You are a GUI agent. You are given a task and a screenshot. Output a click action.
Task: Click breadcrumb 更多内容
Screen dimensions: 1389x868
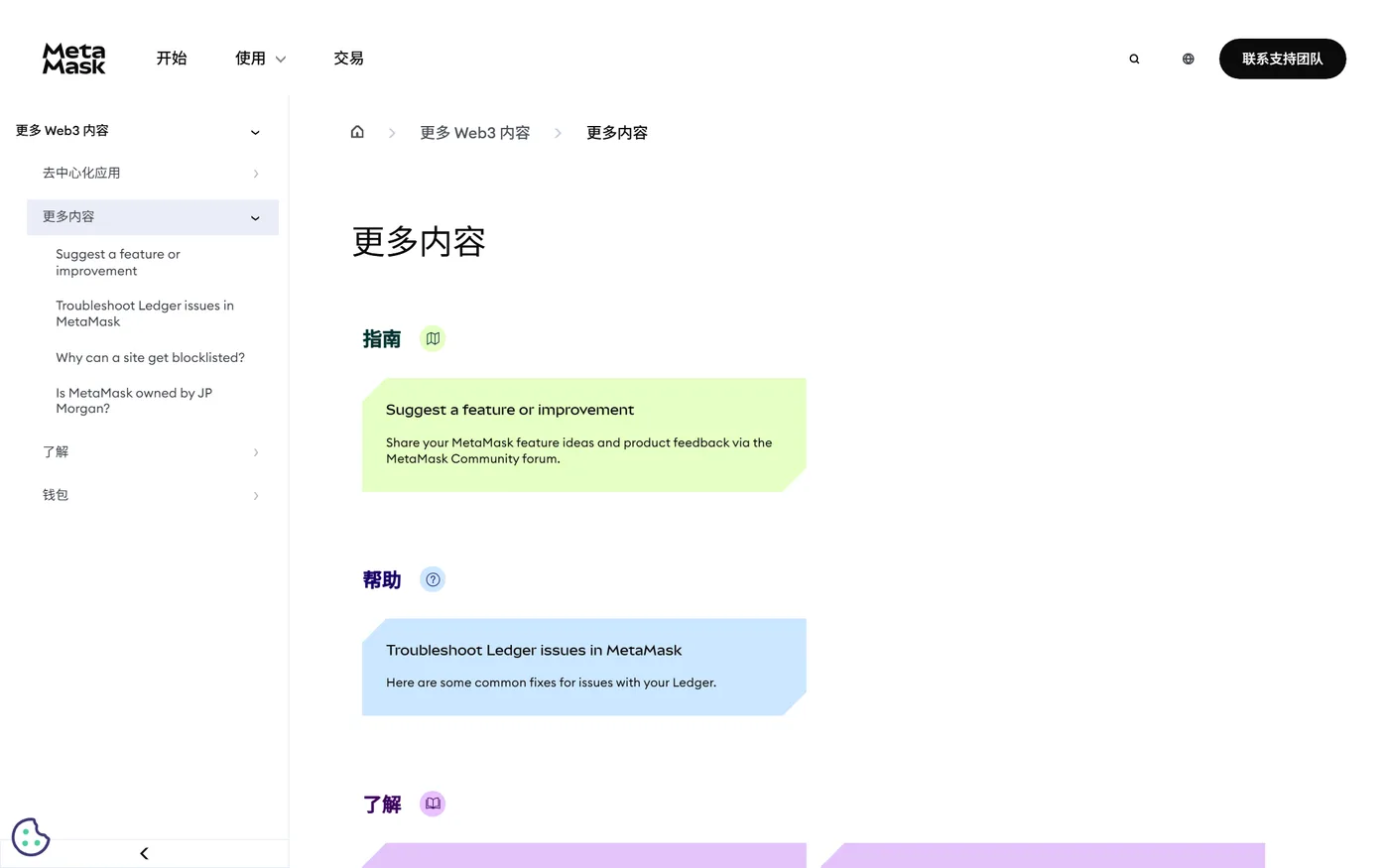(617, 132)
